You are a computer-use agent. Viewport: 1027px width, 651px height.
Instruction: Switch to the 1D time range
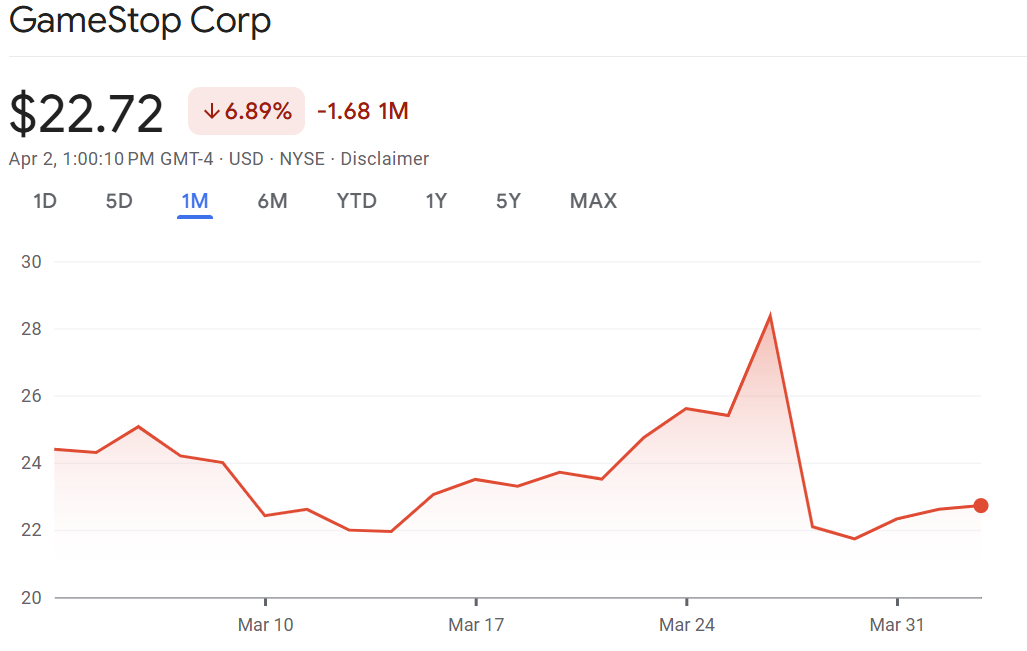click(x=45, y=201)
